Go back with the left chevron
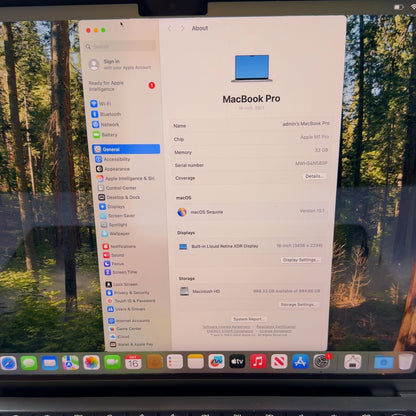The height and width of the screenshot is (416, 416). tap(170, 28)
